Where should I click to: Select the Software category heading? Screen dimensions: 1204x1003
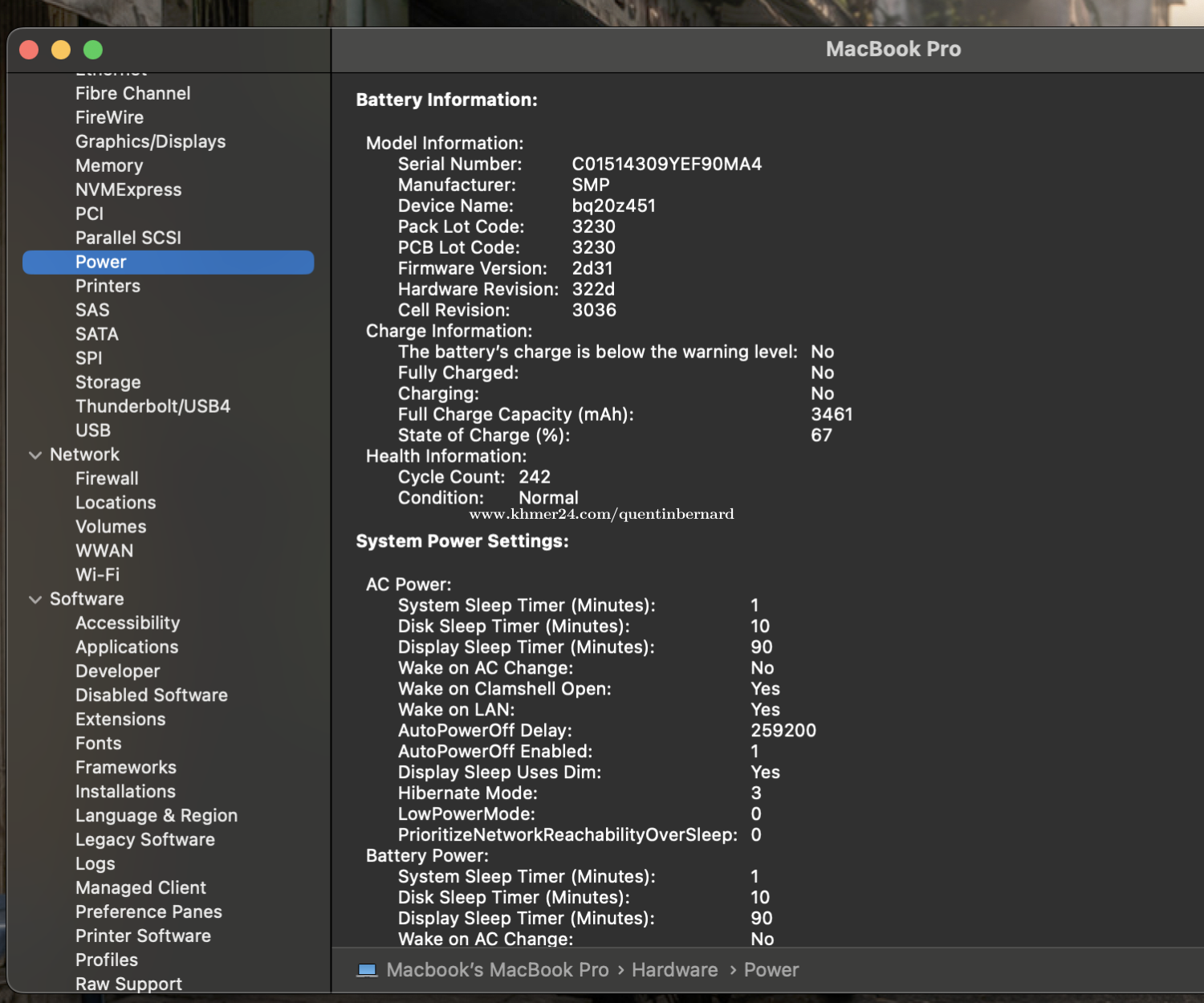click(x=87, y=599)
